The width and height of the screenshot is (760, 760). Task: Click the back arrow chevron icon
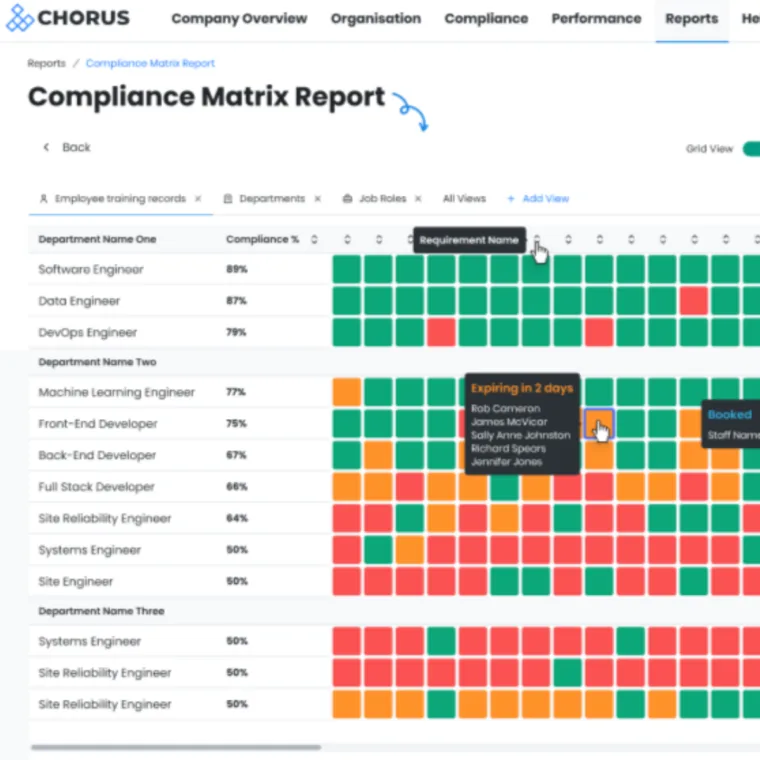click(45, 147)
